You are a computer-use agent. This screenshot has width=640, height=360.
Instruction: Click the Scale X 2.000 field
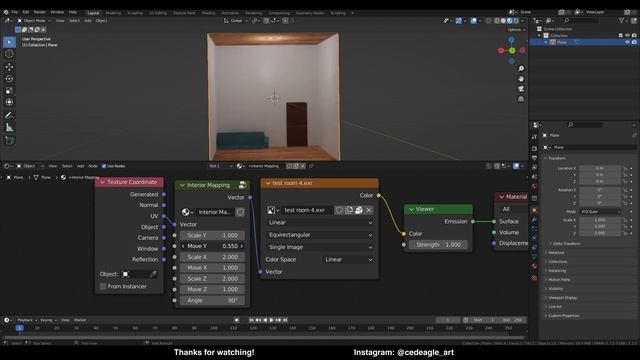(212, 257)
